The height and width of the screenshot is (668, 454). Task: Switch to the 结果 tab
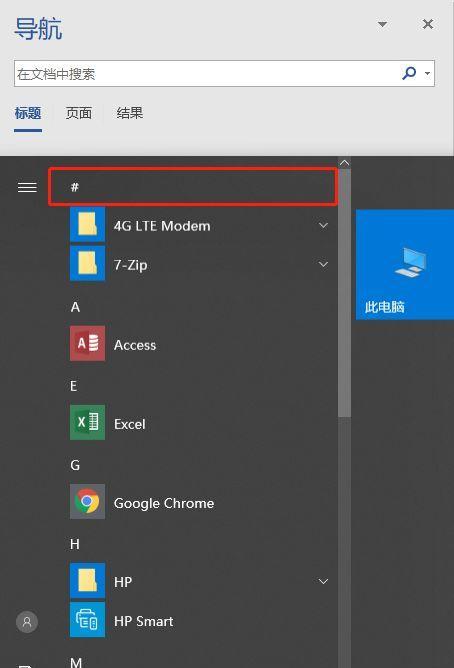tap(129, 113)
